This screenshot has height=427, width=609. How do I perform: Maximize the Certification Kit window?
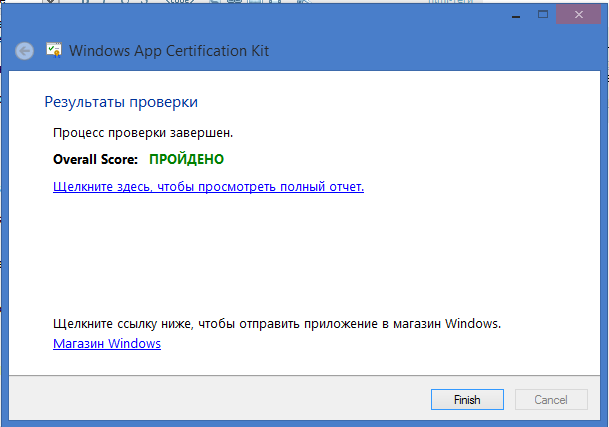(x=543, y=15)
